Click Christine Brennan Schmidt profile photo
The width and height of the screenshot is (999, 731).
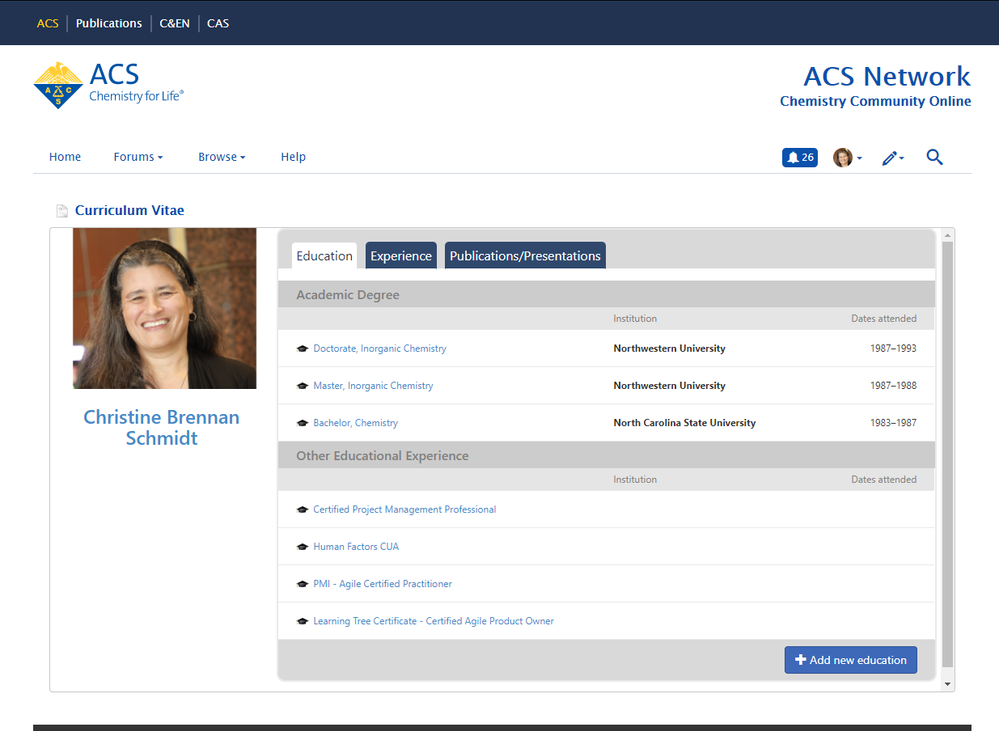[x=164, y=308]
